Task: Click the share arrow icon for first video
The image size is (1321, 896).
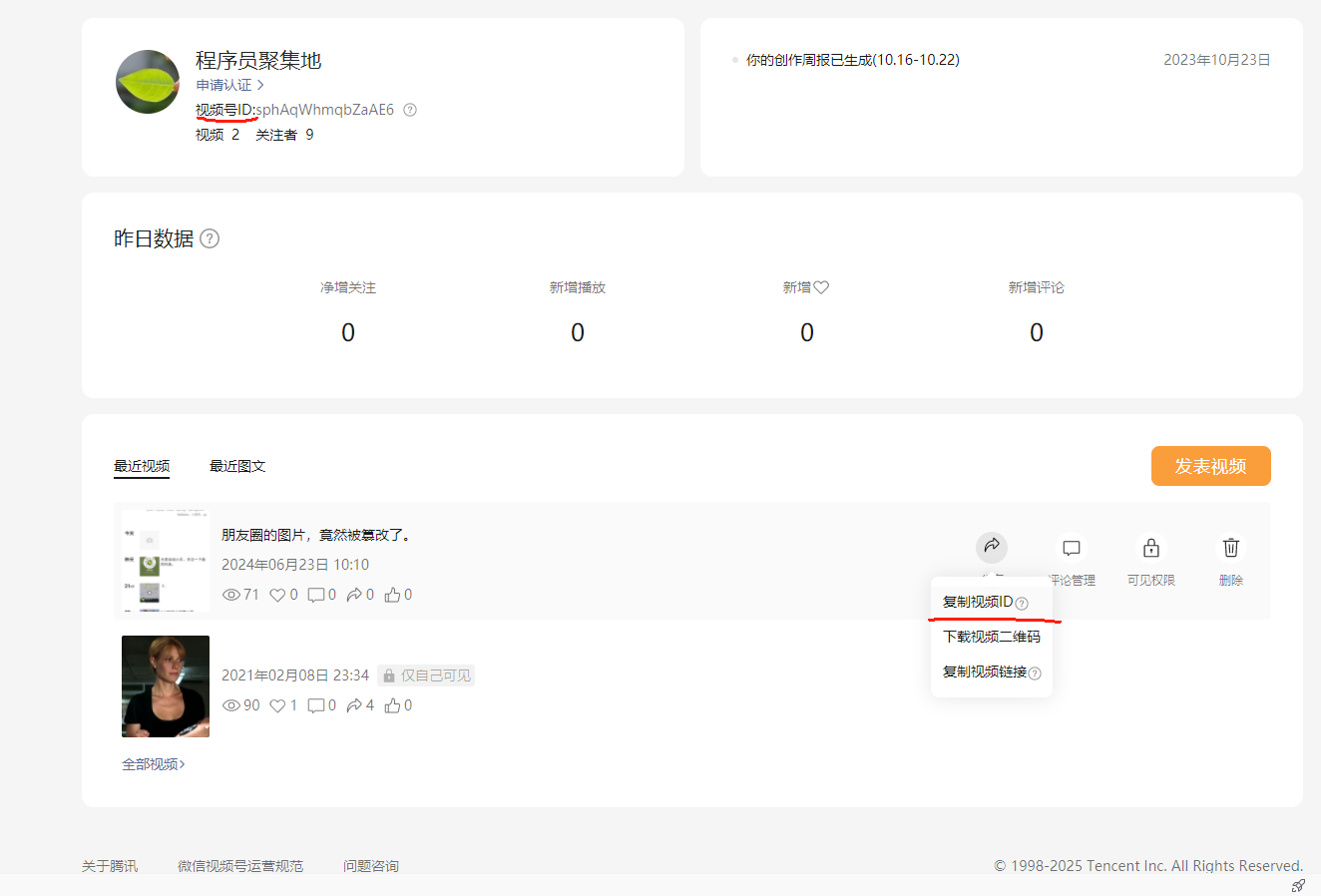Action: (992, 547)
